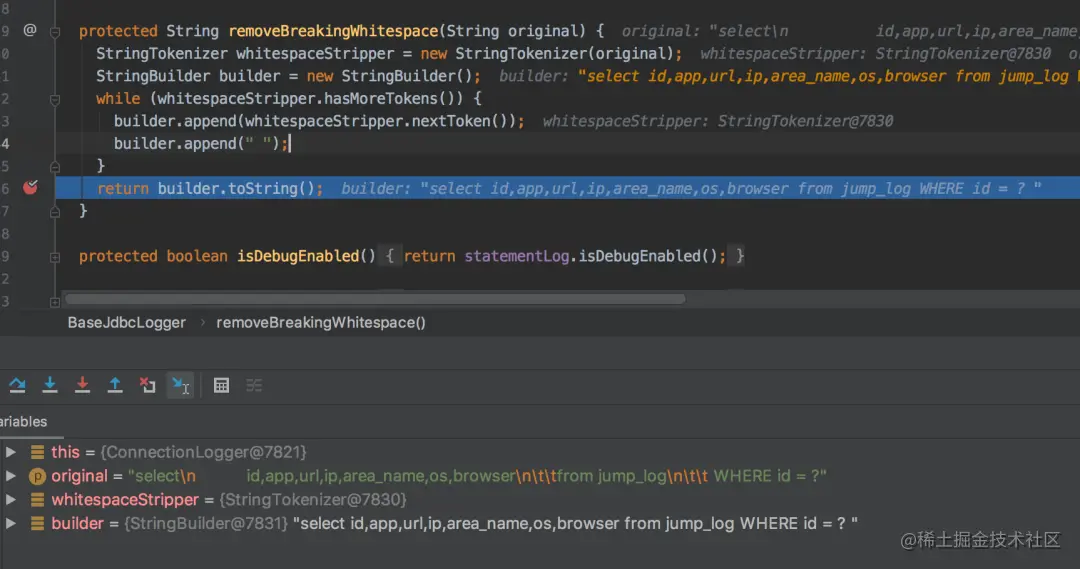Click the Step Into arrow icon
The width and height of the screenshot is (1080, 569).
click(50, 385)
